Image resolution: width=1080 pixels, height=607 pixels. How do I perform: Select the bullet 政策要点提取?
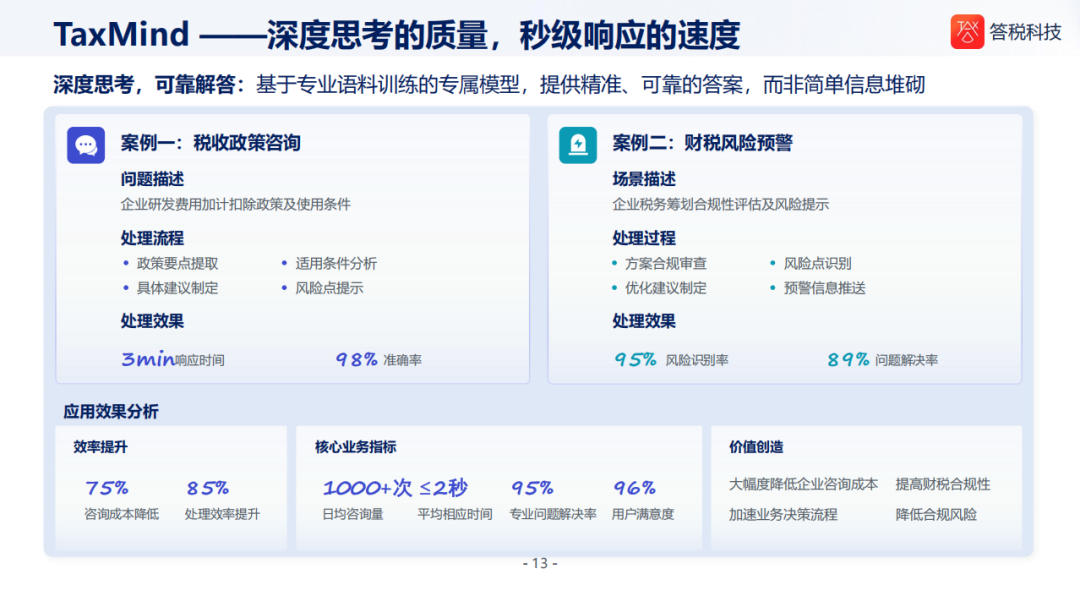click(x=177, y=263)
